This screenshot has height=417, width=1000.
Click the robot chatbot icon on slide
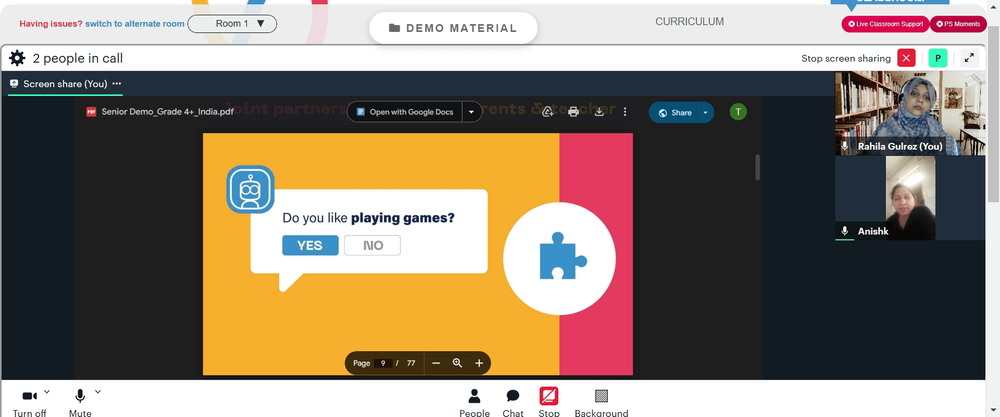pyautogui.click(x=251, y=189)
